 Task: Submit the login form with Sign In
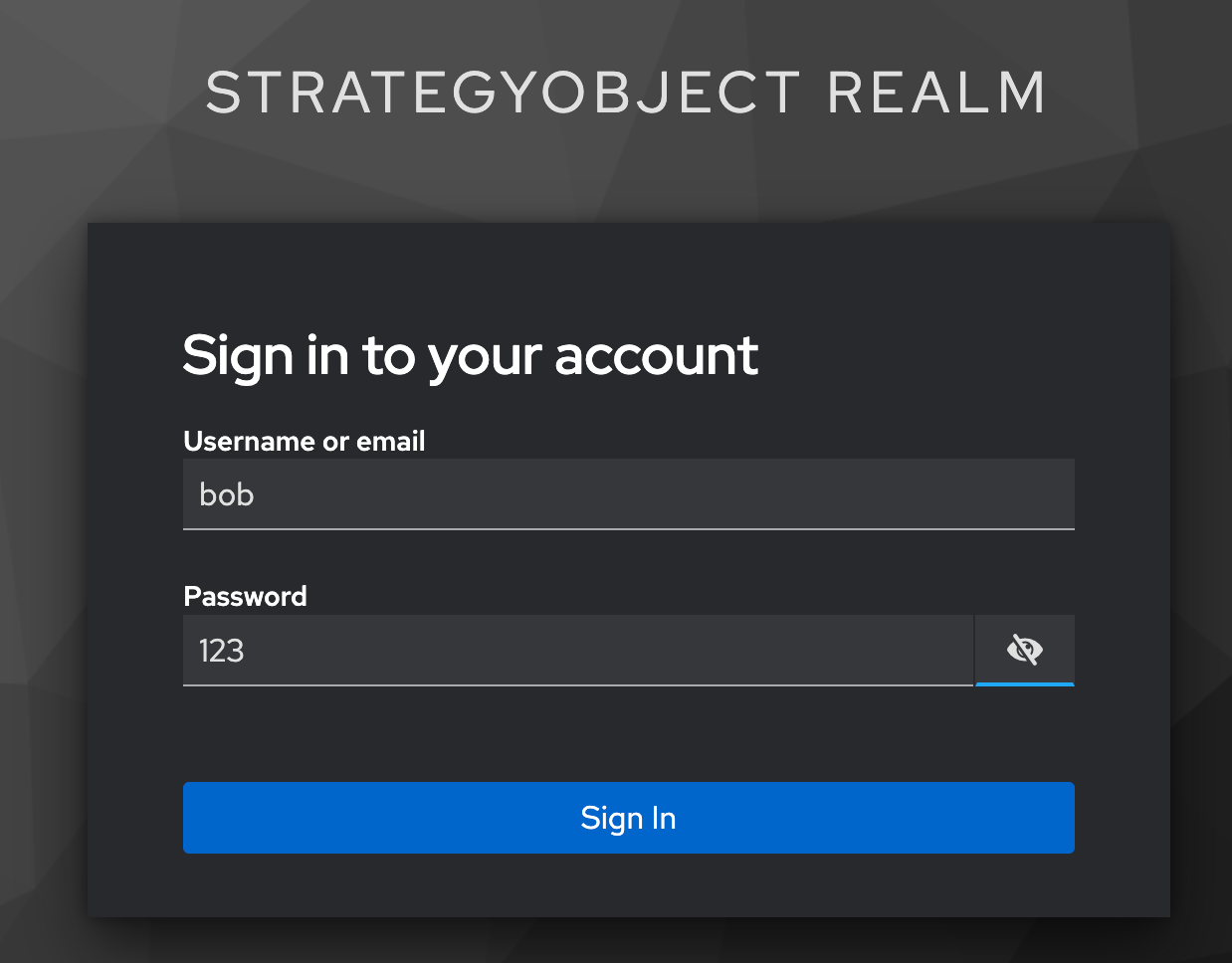pyautogui.click(x=628, y=818)
